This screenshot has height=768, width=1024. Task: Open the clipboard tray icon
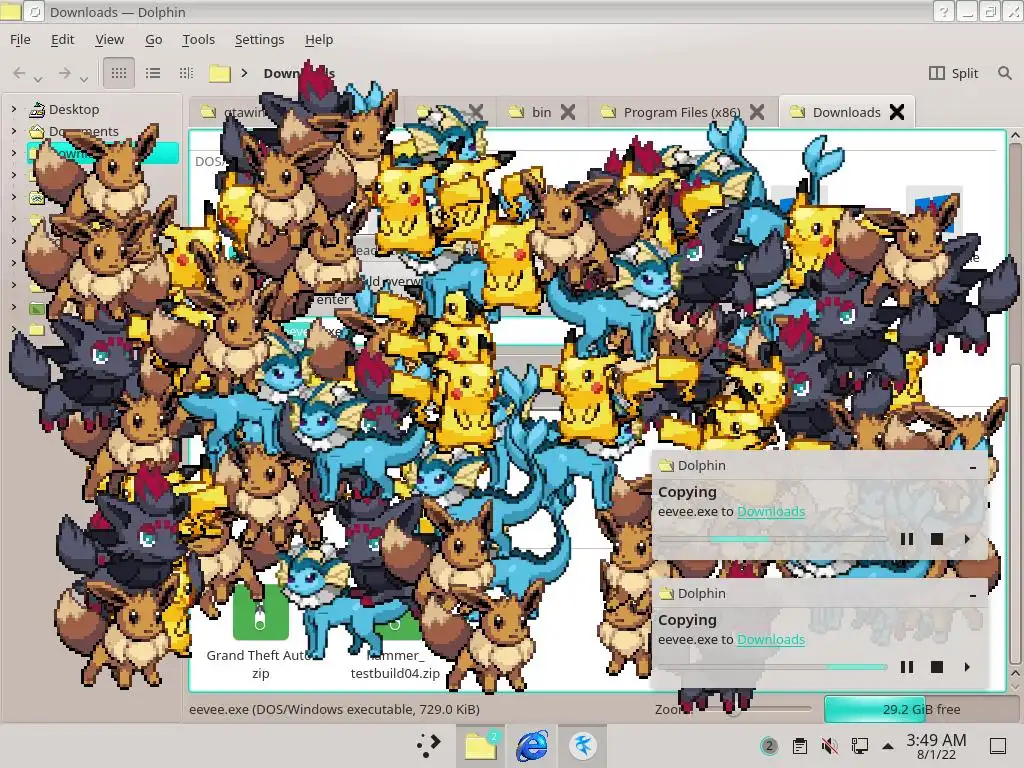799,746
